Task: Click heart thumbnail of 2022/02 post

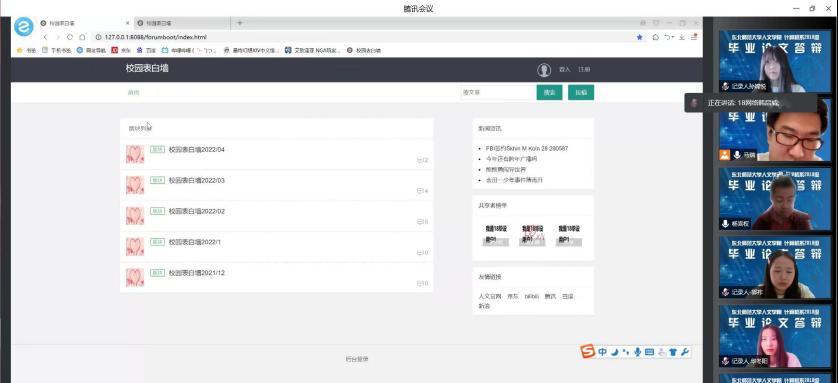Action: coord(135,216)
